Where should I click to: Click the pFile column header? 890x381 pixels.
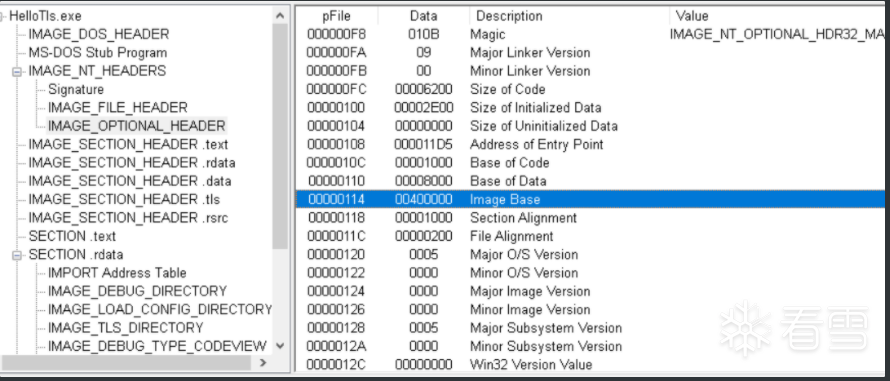pos(337,16)
